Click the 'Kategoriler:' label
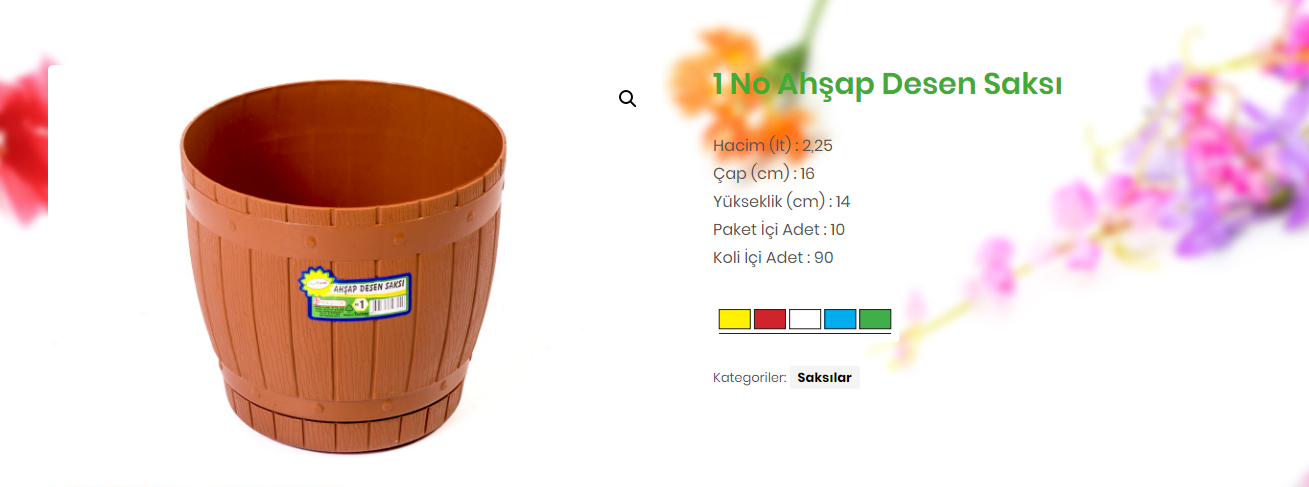 (x=749, y=378)
